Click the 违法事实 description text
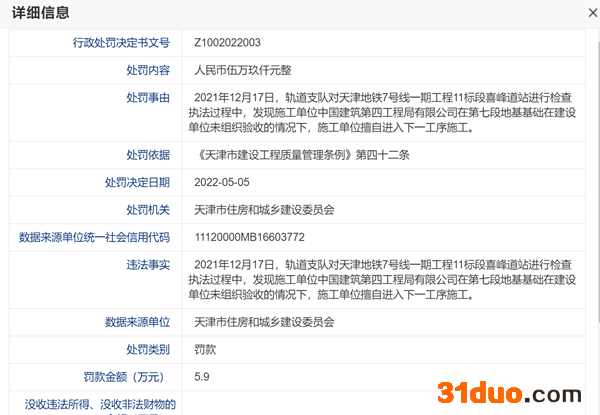 click(385, 280)
